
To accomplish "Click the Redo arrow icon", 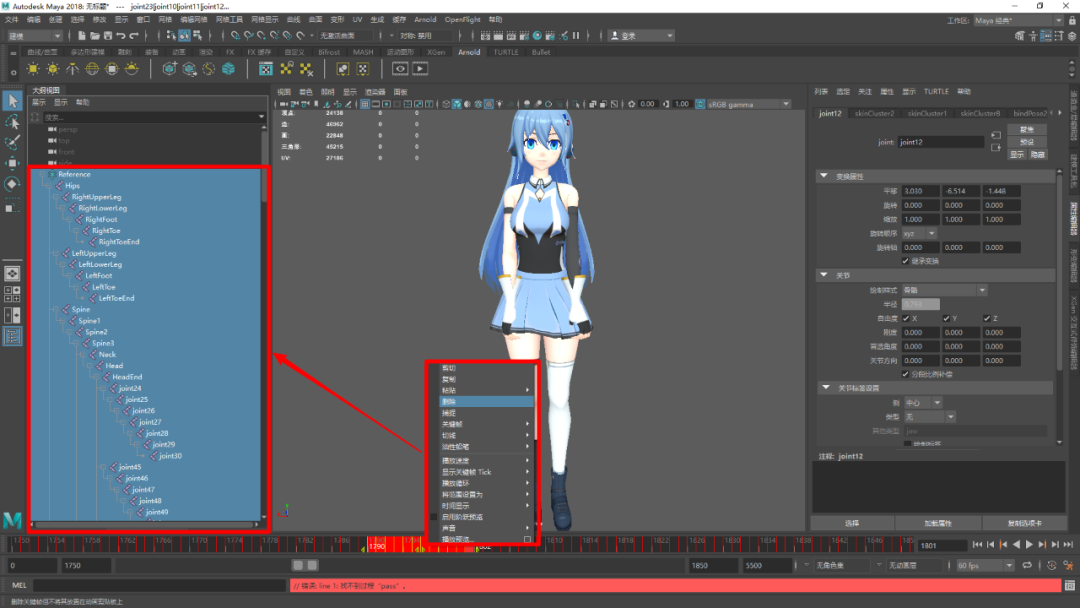I will pos(134,36).
